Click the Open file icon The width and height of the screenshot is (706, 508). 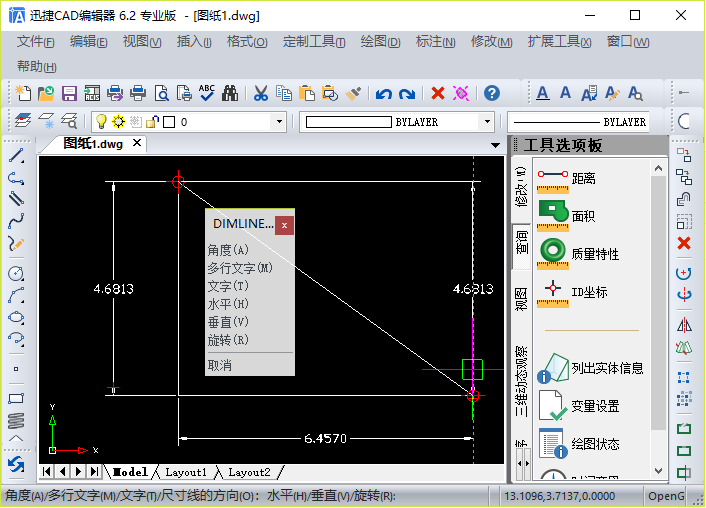[x=46, y=93]
